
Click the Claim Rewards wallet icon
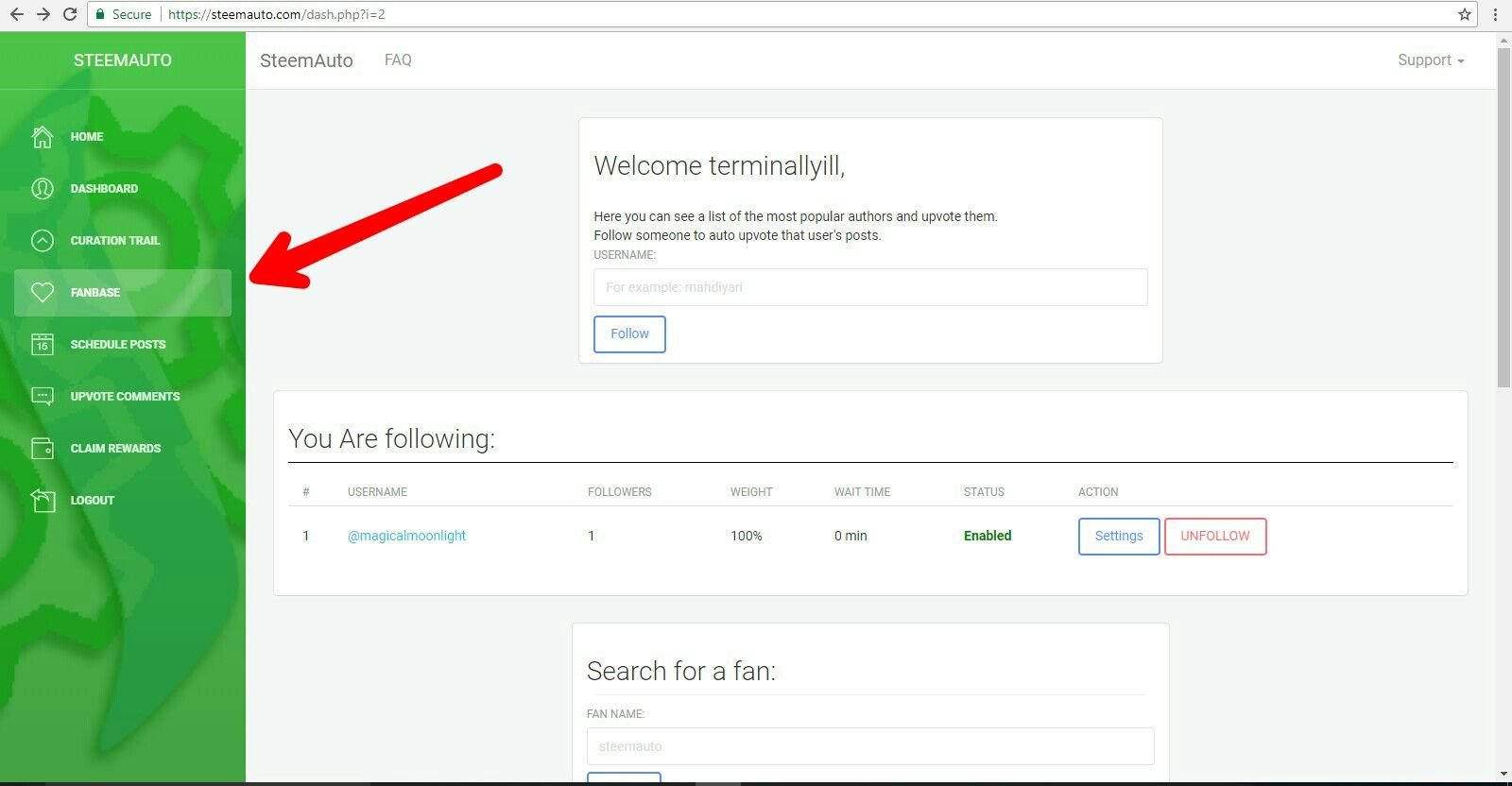43,449
